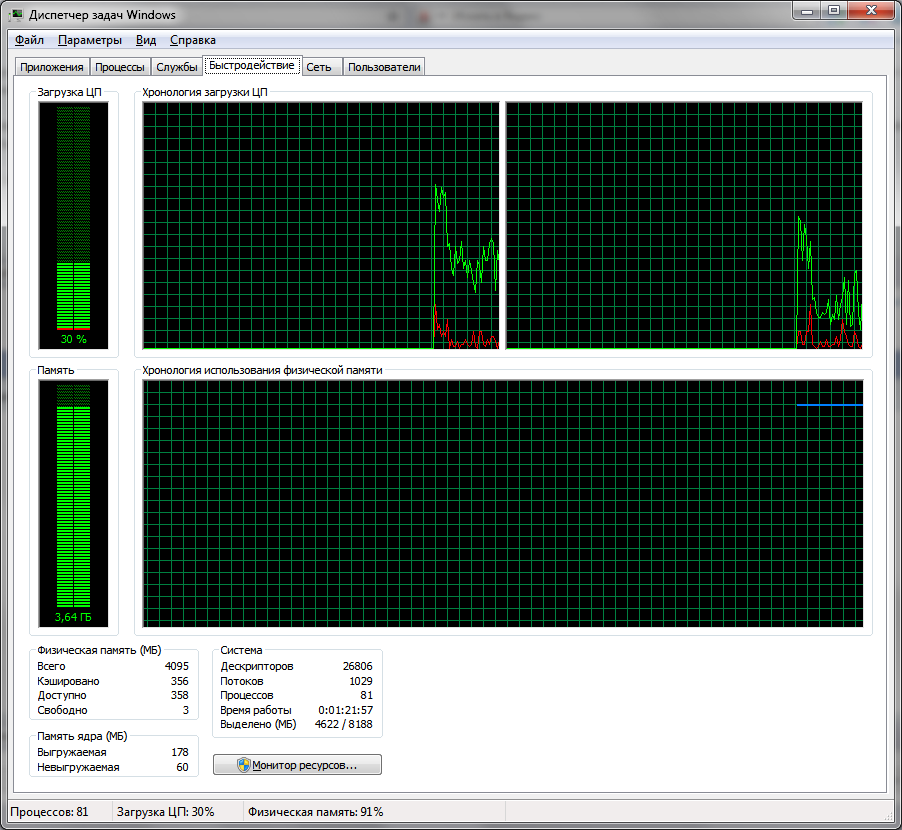
Task: Go to the Службы tab
Action: pyautogui.click(x=177, y=67)
